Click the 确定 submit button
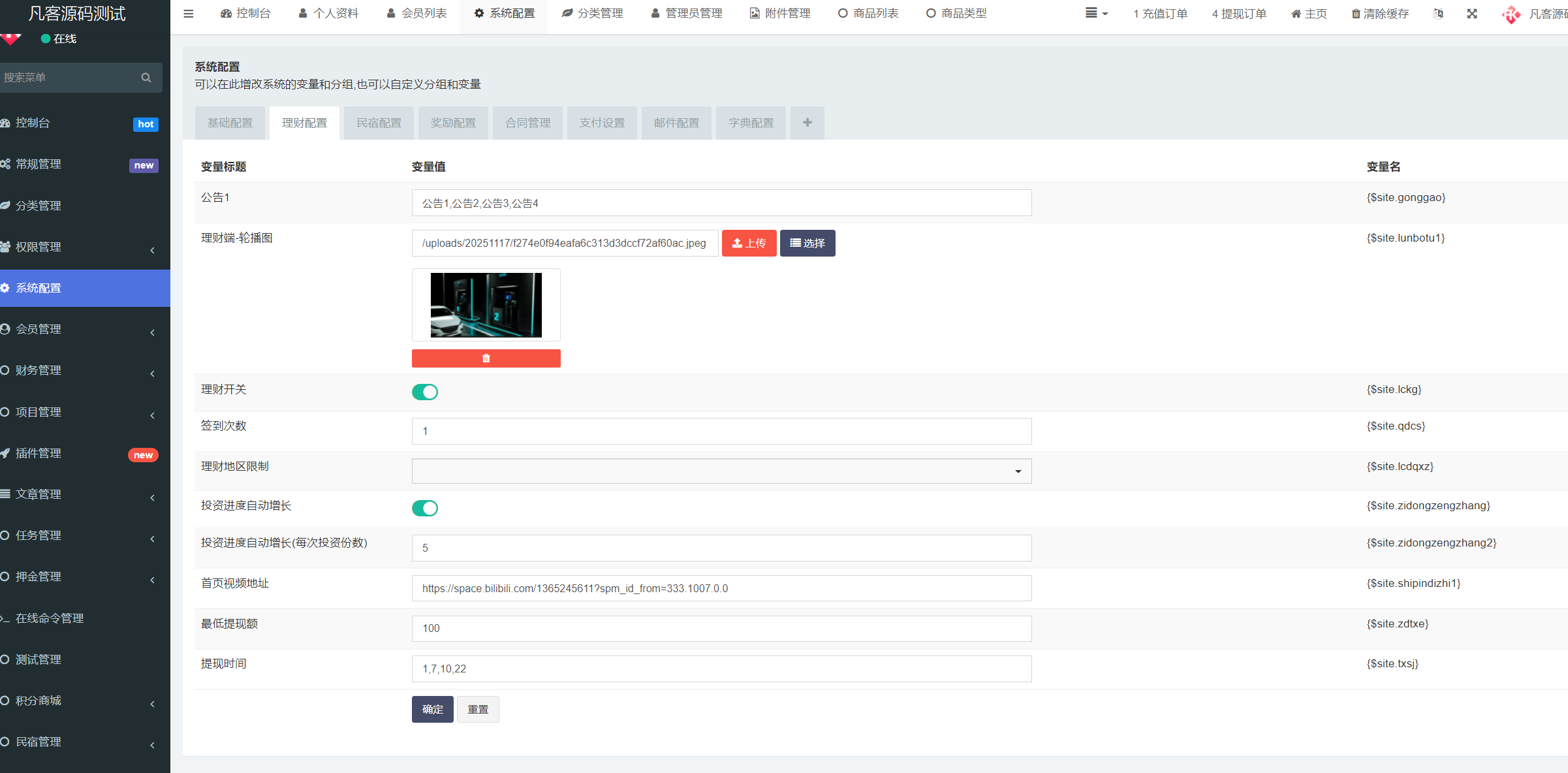Image resolution: width=1568 pixels, height=773 pixels. [x=432, y=709]
